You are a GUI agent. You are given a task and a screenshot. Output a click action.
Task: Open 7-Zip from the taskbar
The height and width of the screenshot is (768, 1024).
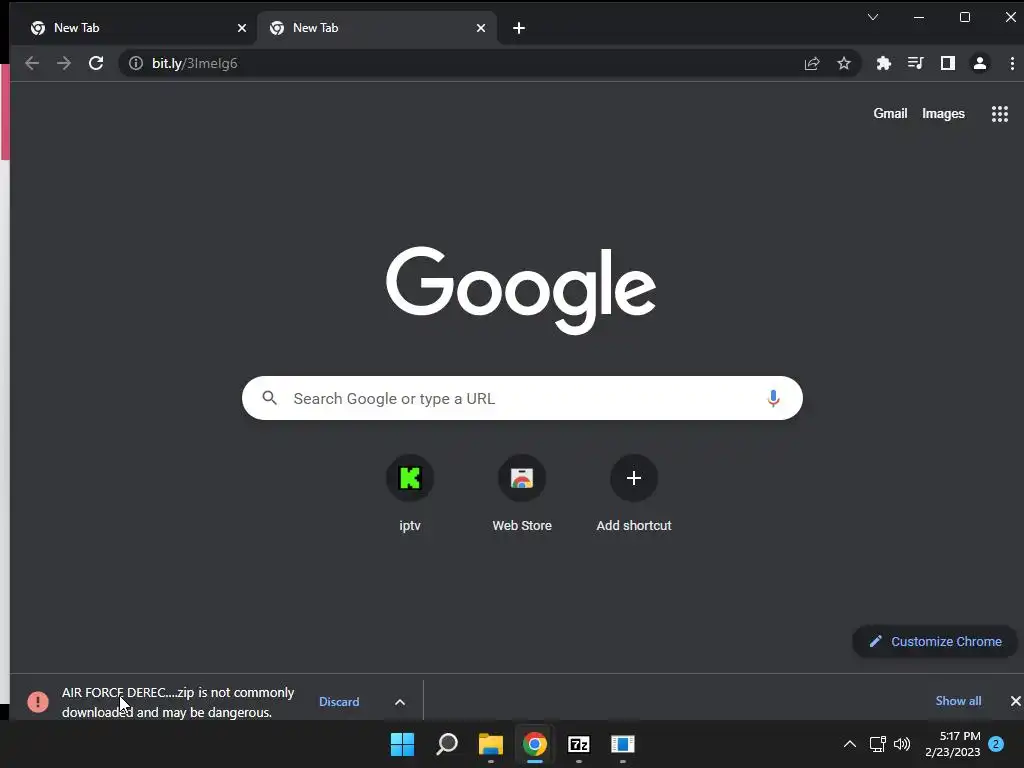[x=579, y=744]
